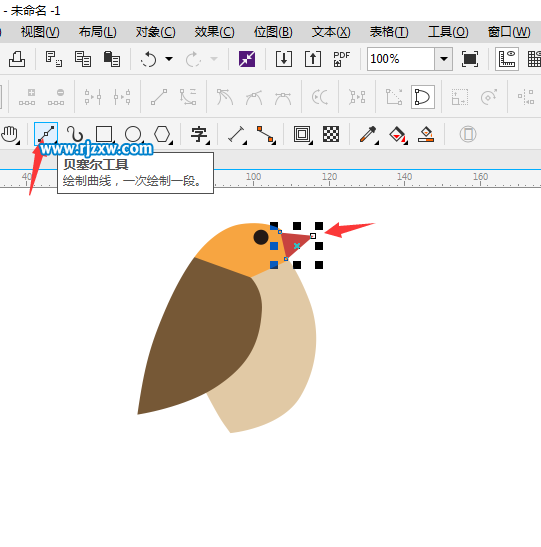Image resolution: width=541 pixels, height=547 pixels.
Task: Choose the Rectangle tool
Action: click(x=104, y=134)
